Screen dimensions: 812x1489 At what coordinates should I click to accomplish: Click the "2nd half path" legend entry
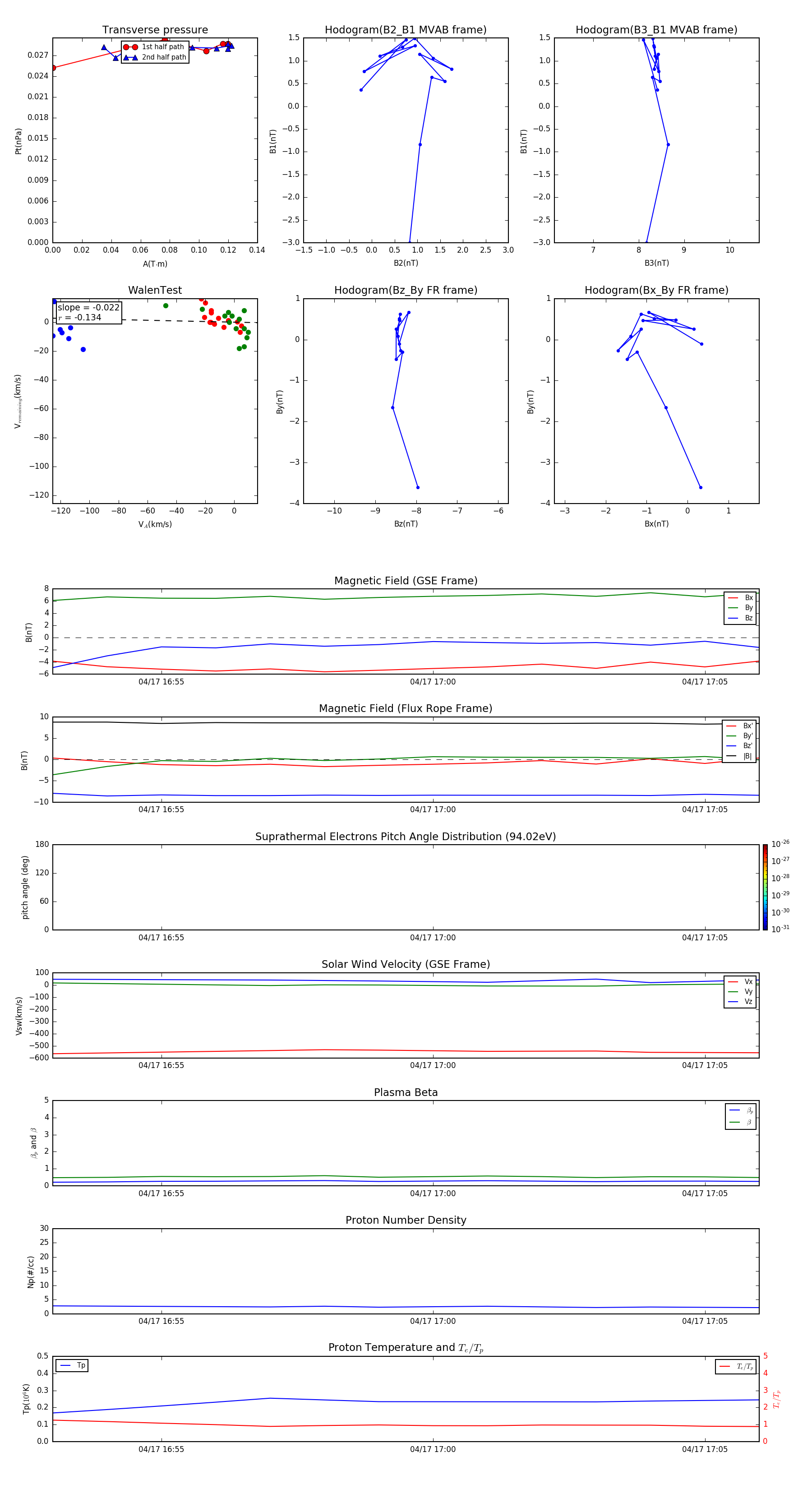pos(154,57)
